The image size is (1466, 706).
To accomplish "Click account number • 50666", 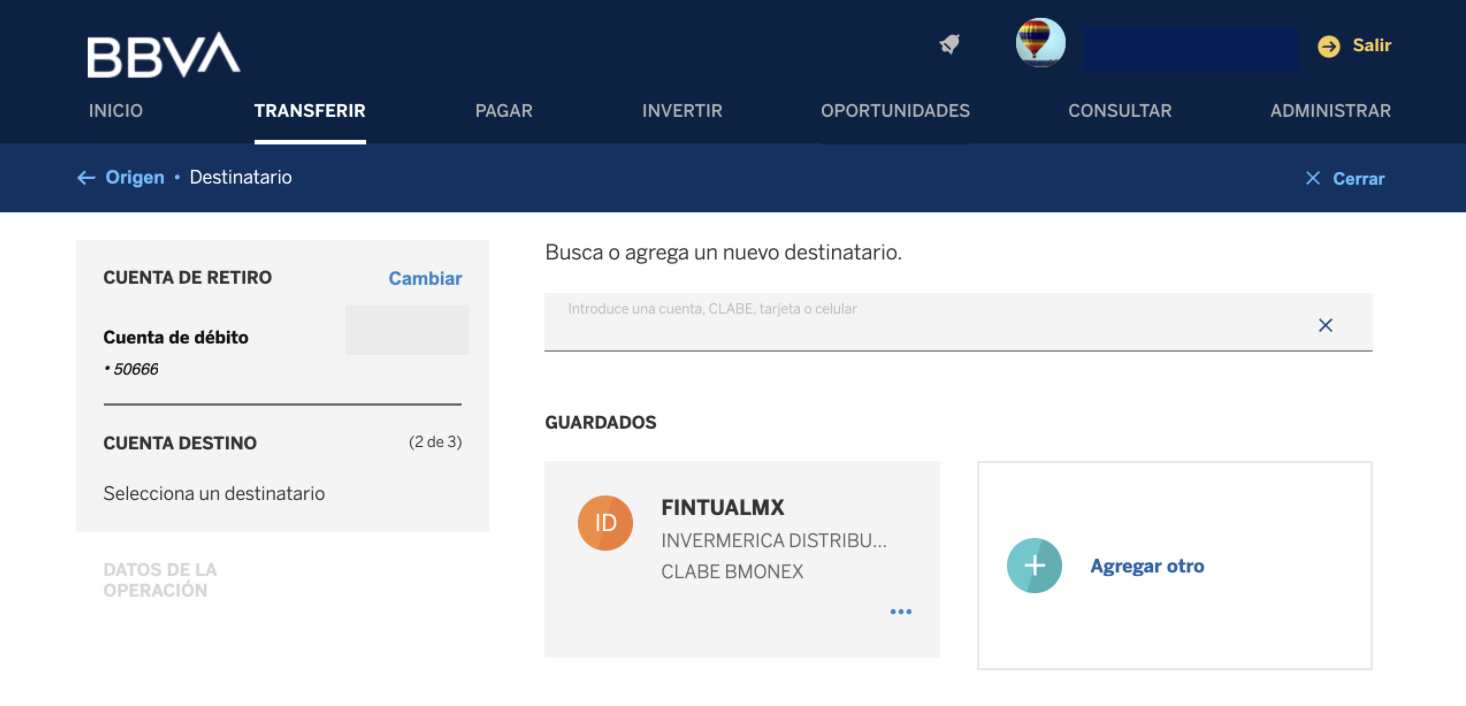I will [131, 369].
